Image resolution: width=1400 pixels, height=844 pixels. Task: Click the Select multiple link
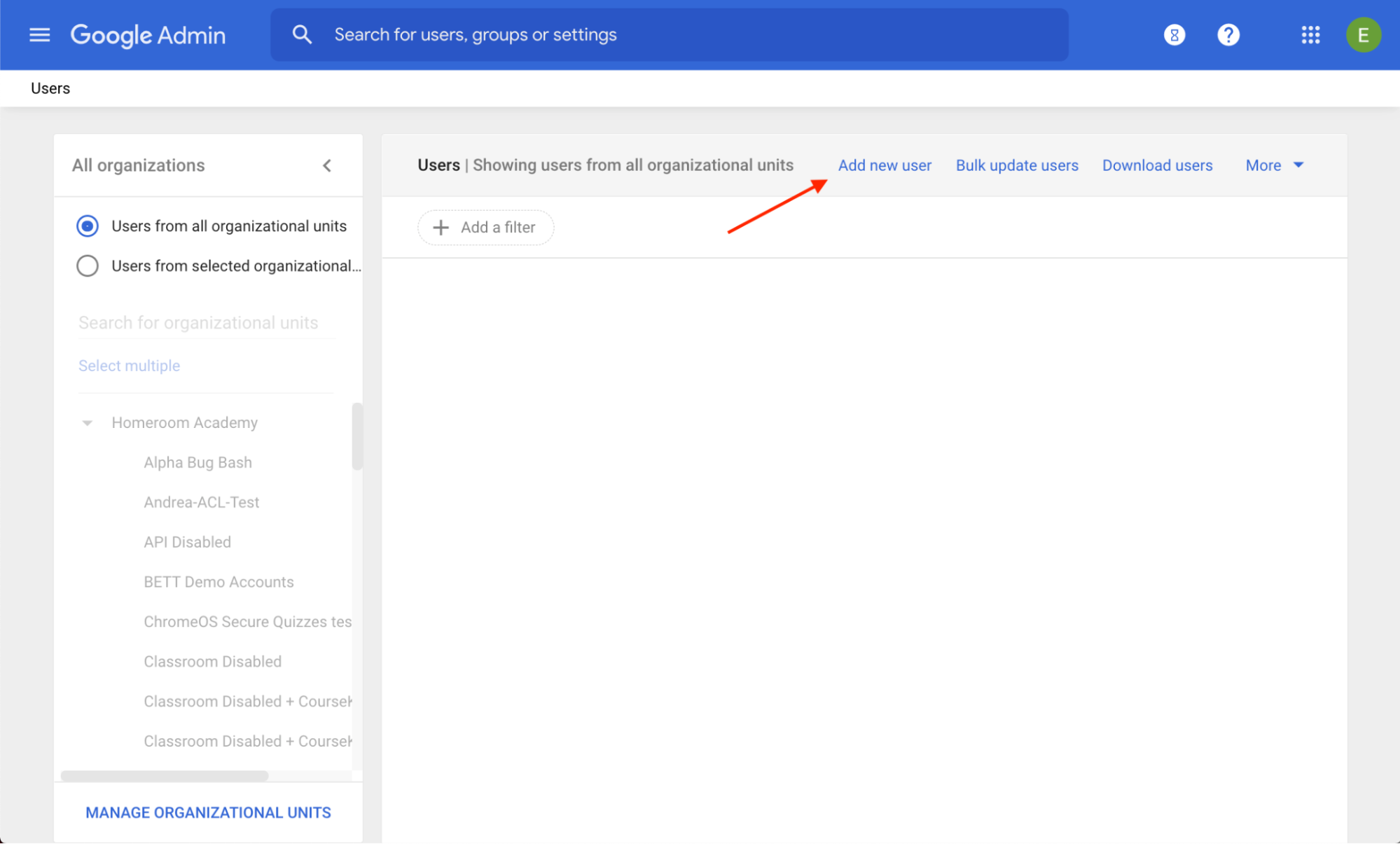tap(129, 365)
